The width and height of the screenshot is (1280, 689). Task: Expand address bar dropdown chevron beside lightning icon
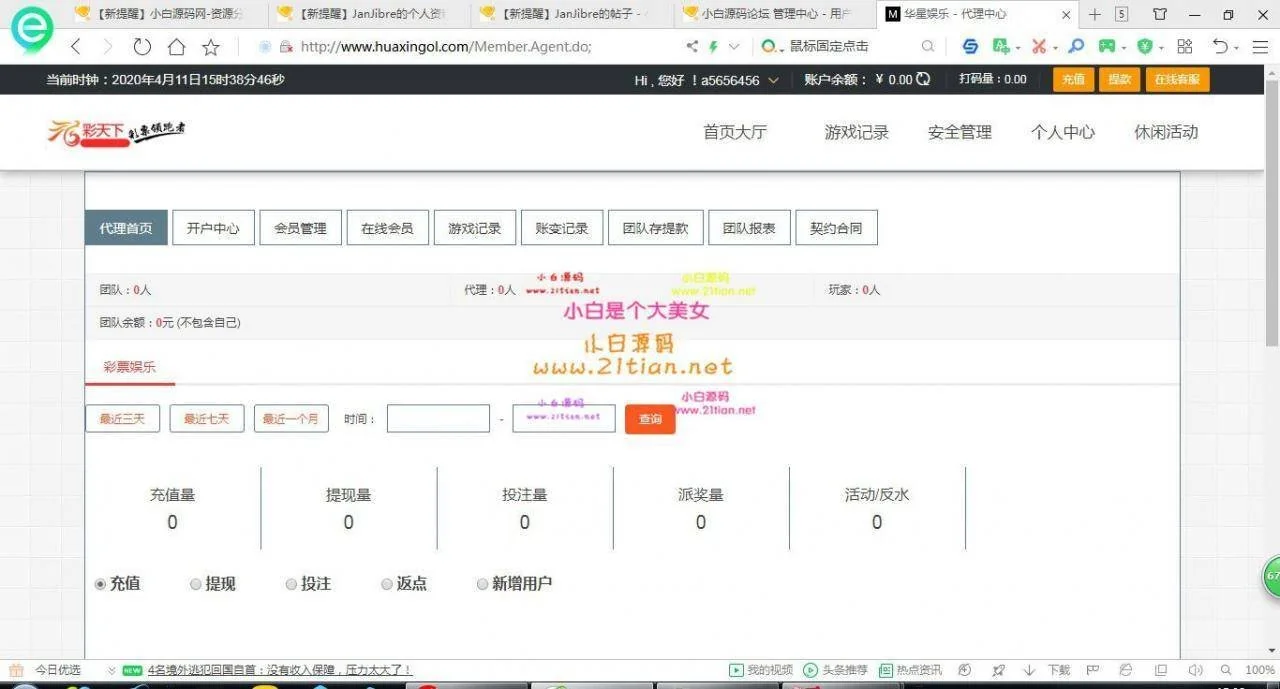734,47
